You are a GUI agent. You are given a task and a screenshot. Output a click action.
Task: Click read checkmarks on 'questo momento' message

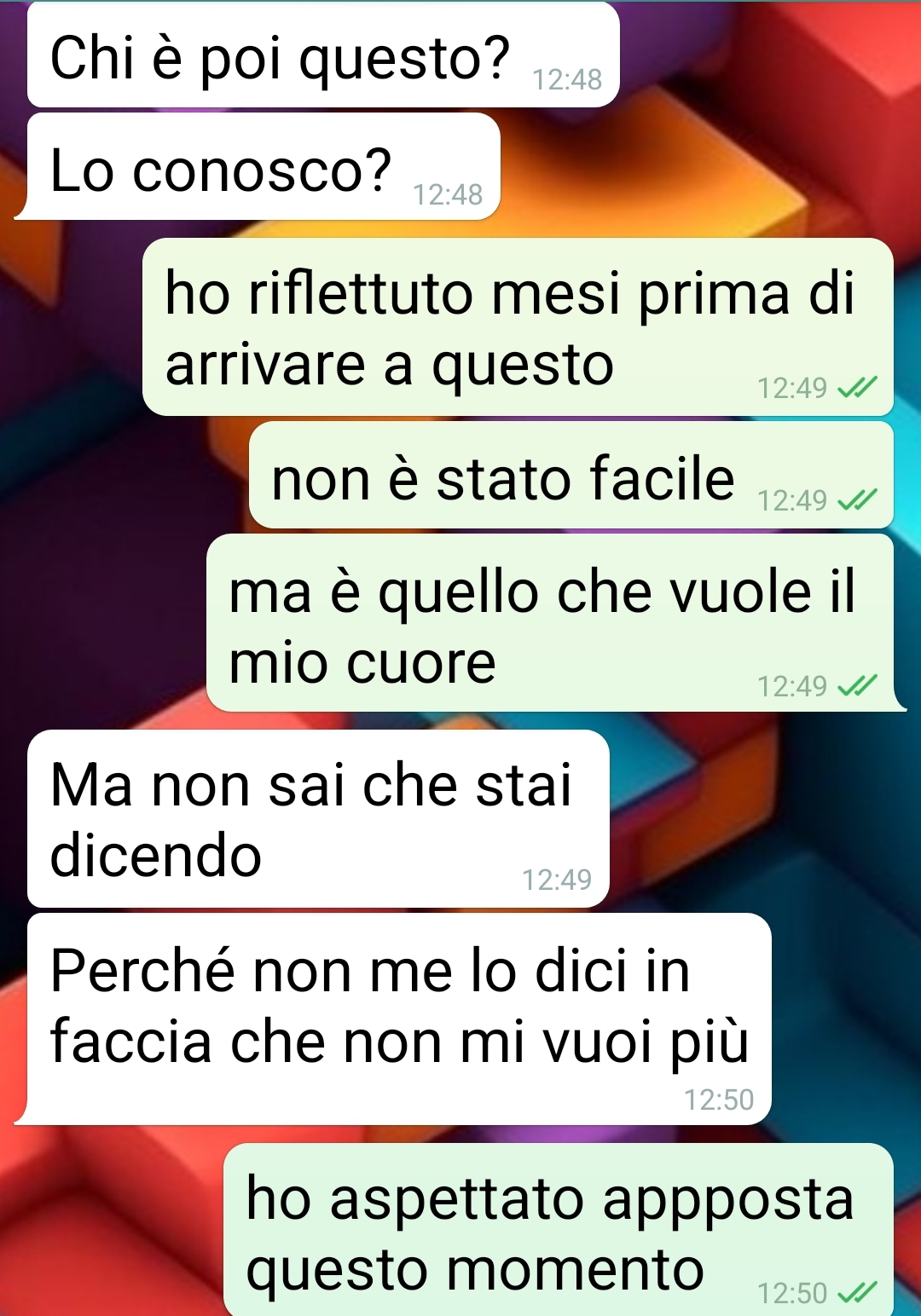[x=857, y=1294]
